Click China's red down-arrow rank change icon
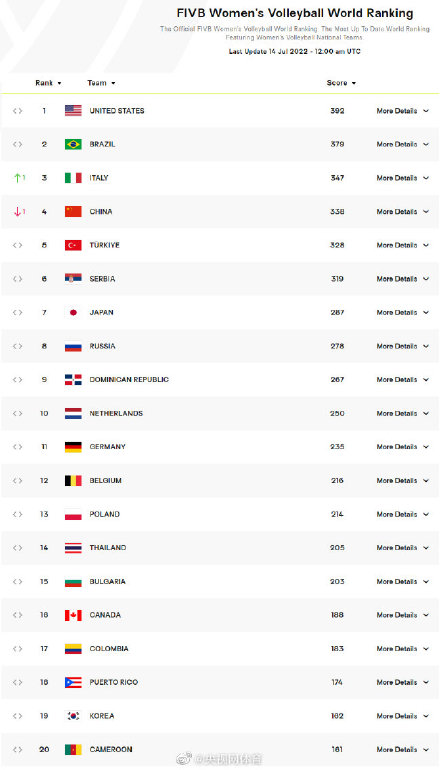The width and height of the screenshot is (440, 770). click(x=19, y=212)
